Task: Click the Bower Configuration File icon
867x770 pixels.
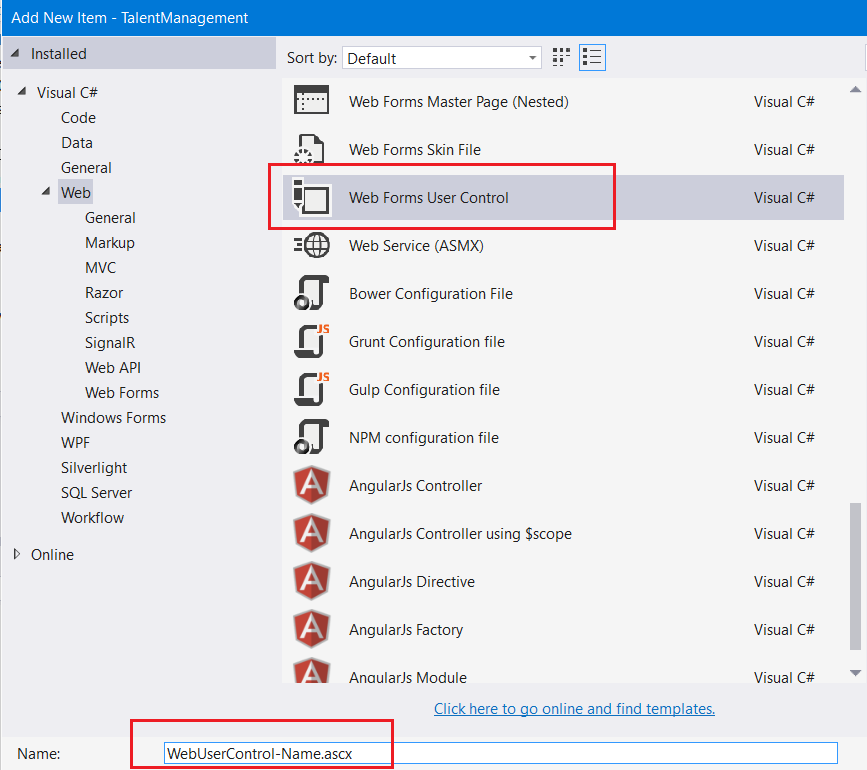Action: click(311, 293)
